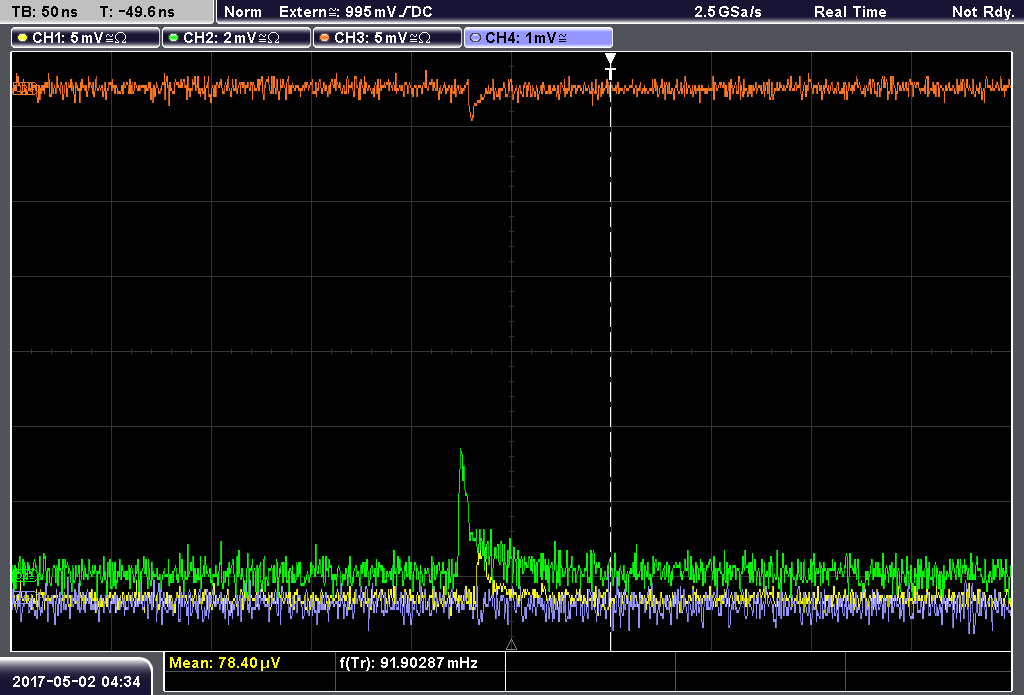The height and width of the screenshot is (695, 1024).
Task: Click the Not Rdy. status indicator
Action: [982, 12]
